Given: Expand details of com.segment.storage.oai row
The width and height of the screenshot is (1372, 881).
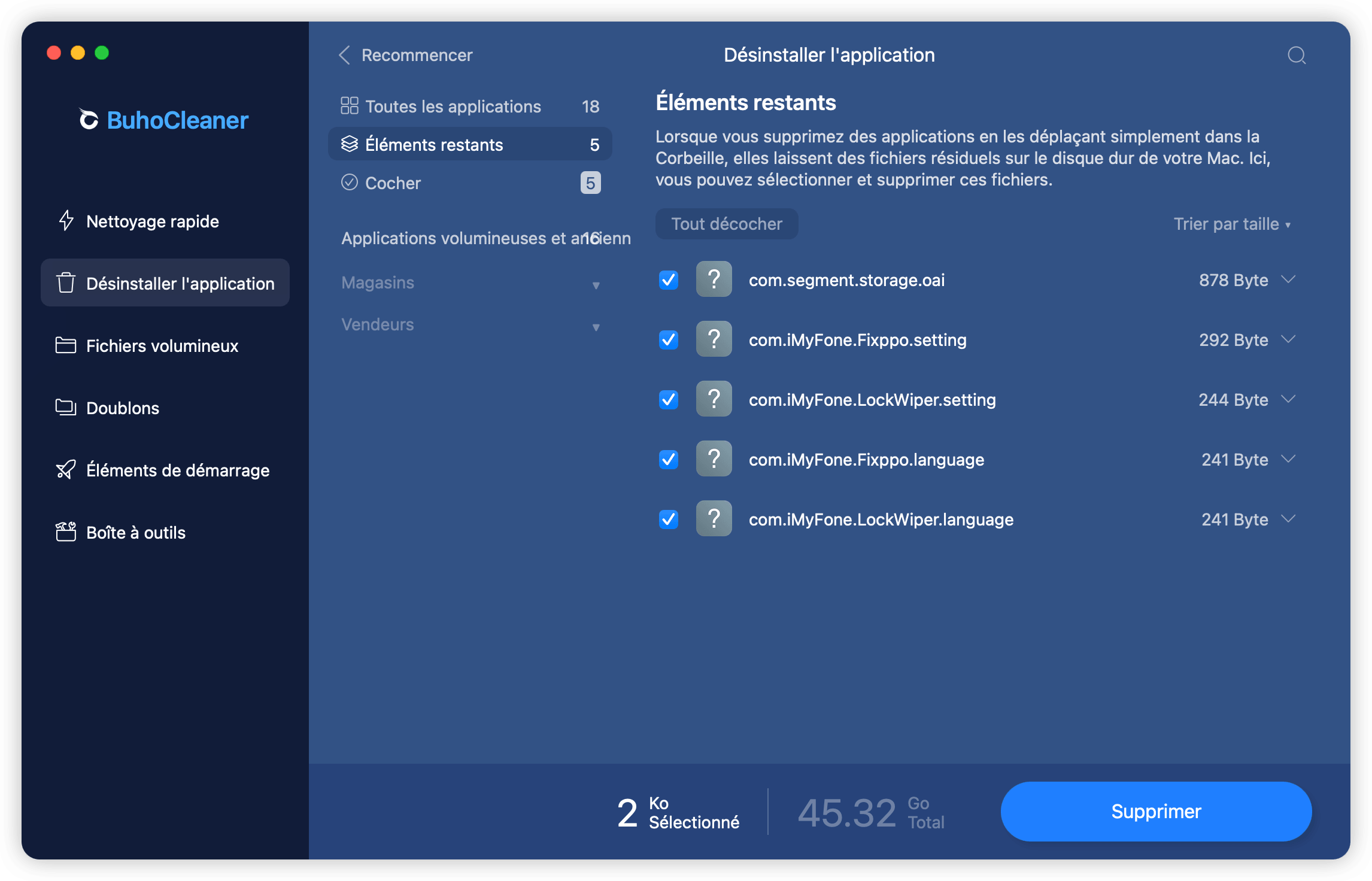Looking at the screenshot, I should click(1288, 280).
